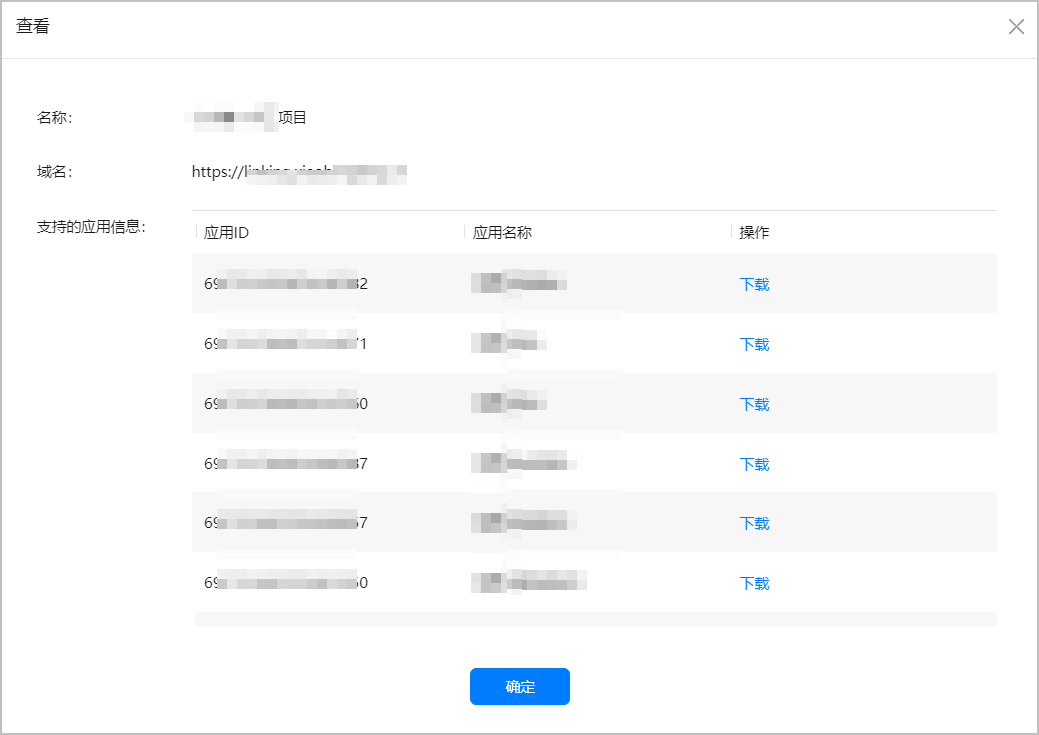Click 下载 in the fifth application row
This screenshot has height=735, width=1039.
coord(754,523)
